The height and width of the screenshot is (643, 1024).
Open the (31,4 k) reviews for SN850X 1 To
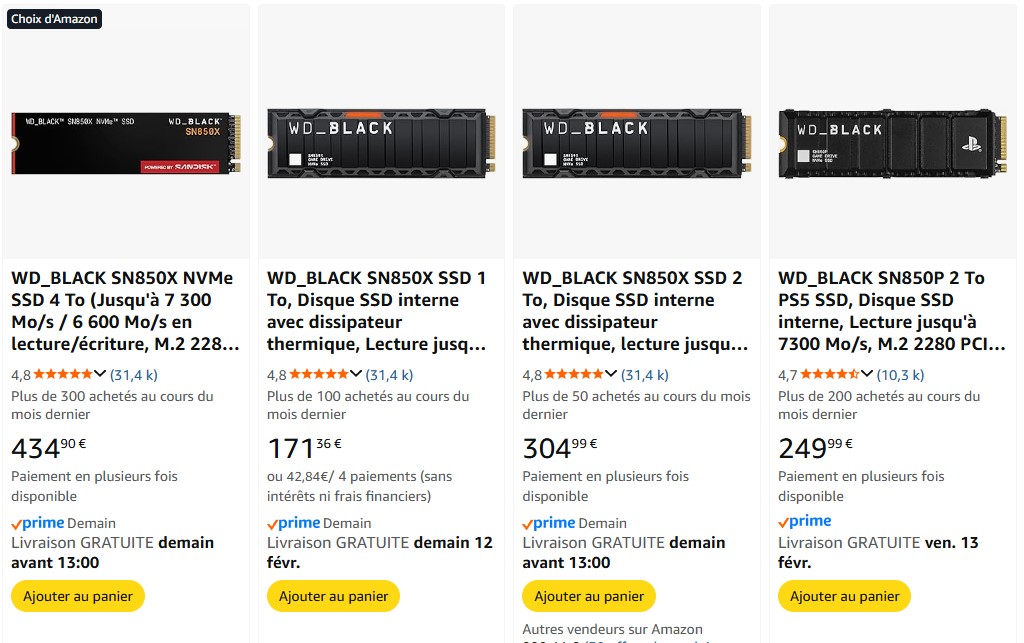(389, 375)
